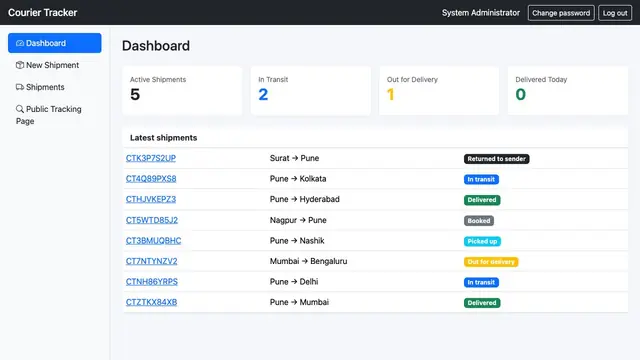
Task: Click Delivered badge for Pune → Mumbai
Action: pos(482,303)
